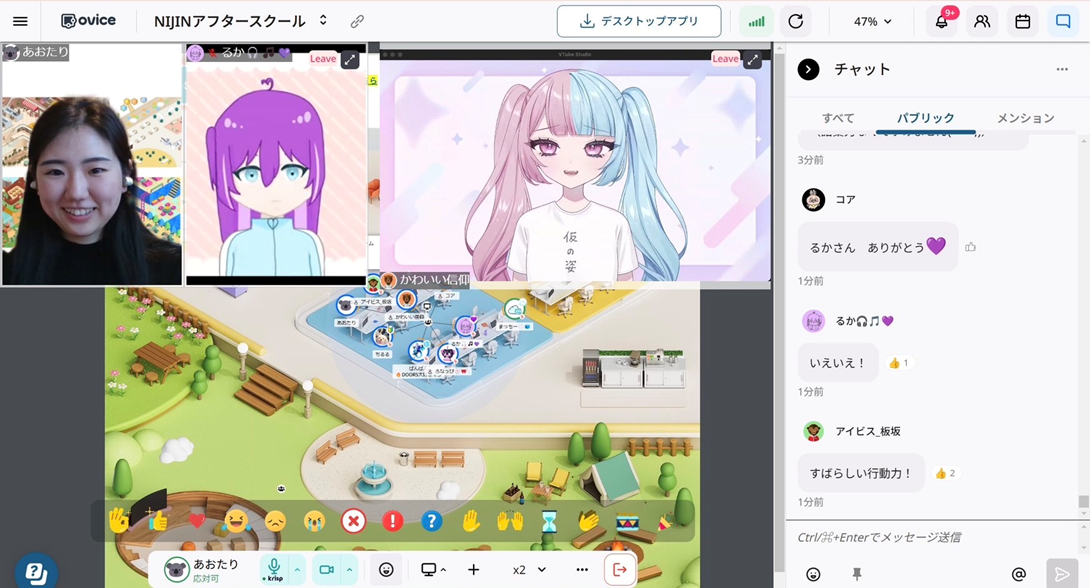Open the calendar icon in header

tap(1022, 21)
